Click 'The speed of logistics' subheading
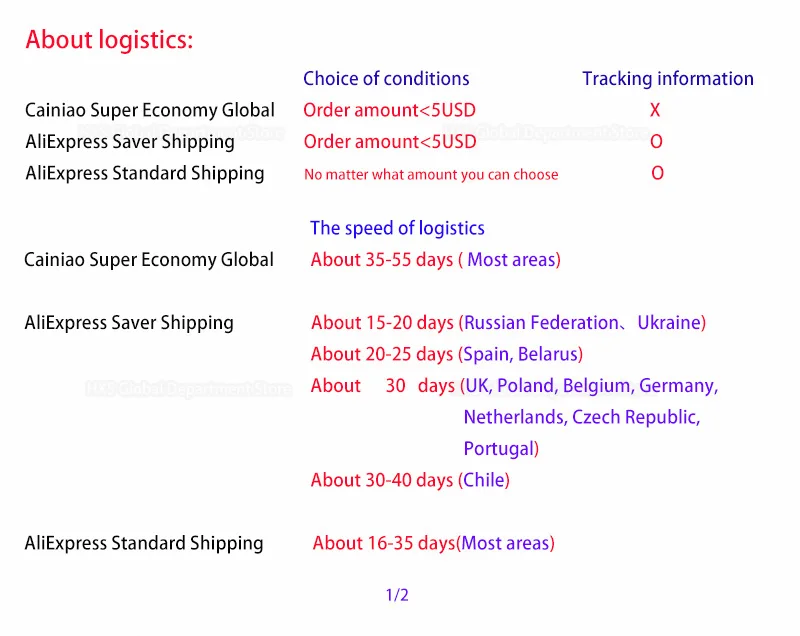This screenshot has width=800, height=636. click(x=397, y=228)
